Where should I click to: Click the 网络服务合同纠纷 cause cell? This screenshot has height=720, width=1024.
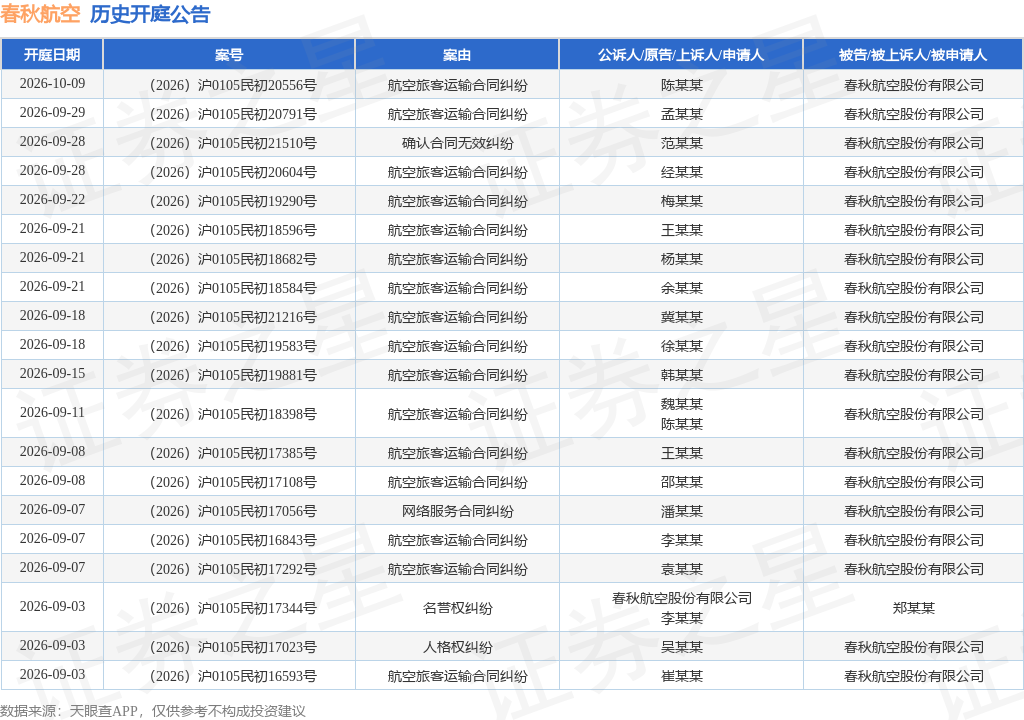point(457,512)
